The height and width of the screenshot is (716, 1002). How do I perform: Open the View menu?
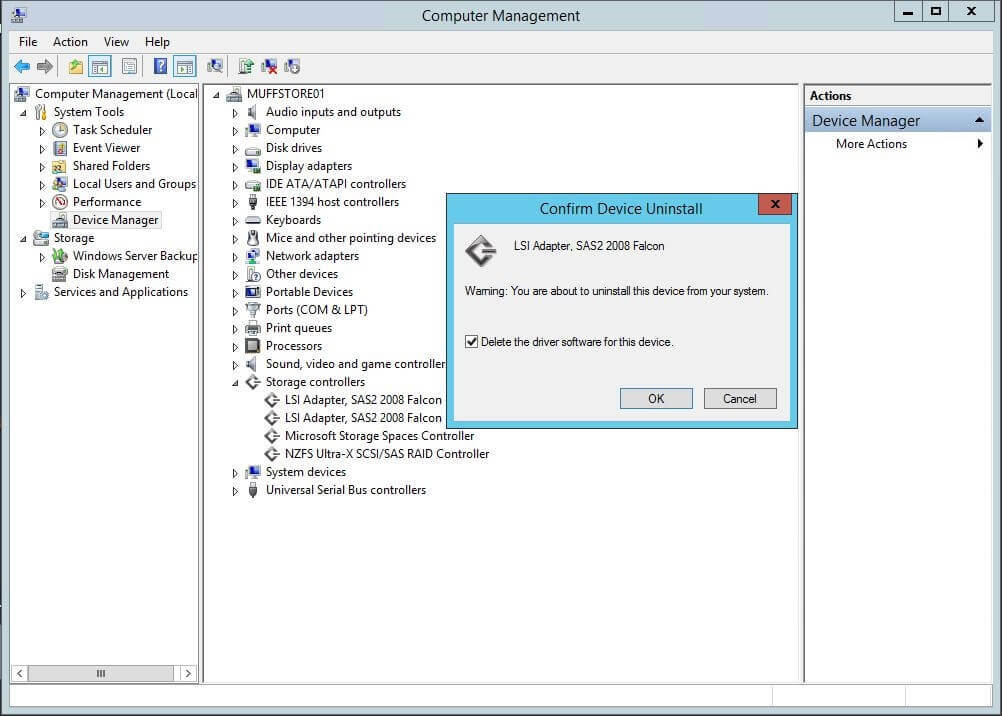tap(116, 42)
